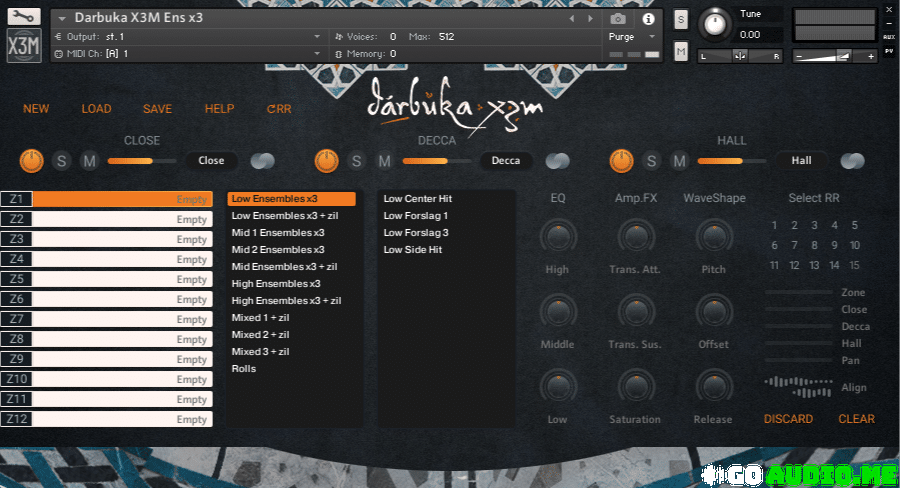Open the MIDI channel dropdown
The width and height of the screenshot is (900, 488).
pyautogui.click(x=317, y=53)
